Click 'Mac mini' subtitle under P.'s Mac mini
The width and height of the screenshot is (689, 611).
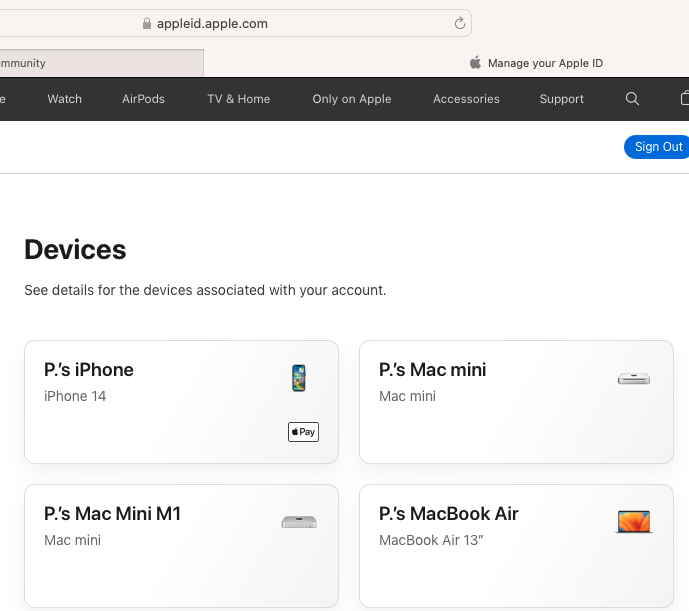(407, 396)
